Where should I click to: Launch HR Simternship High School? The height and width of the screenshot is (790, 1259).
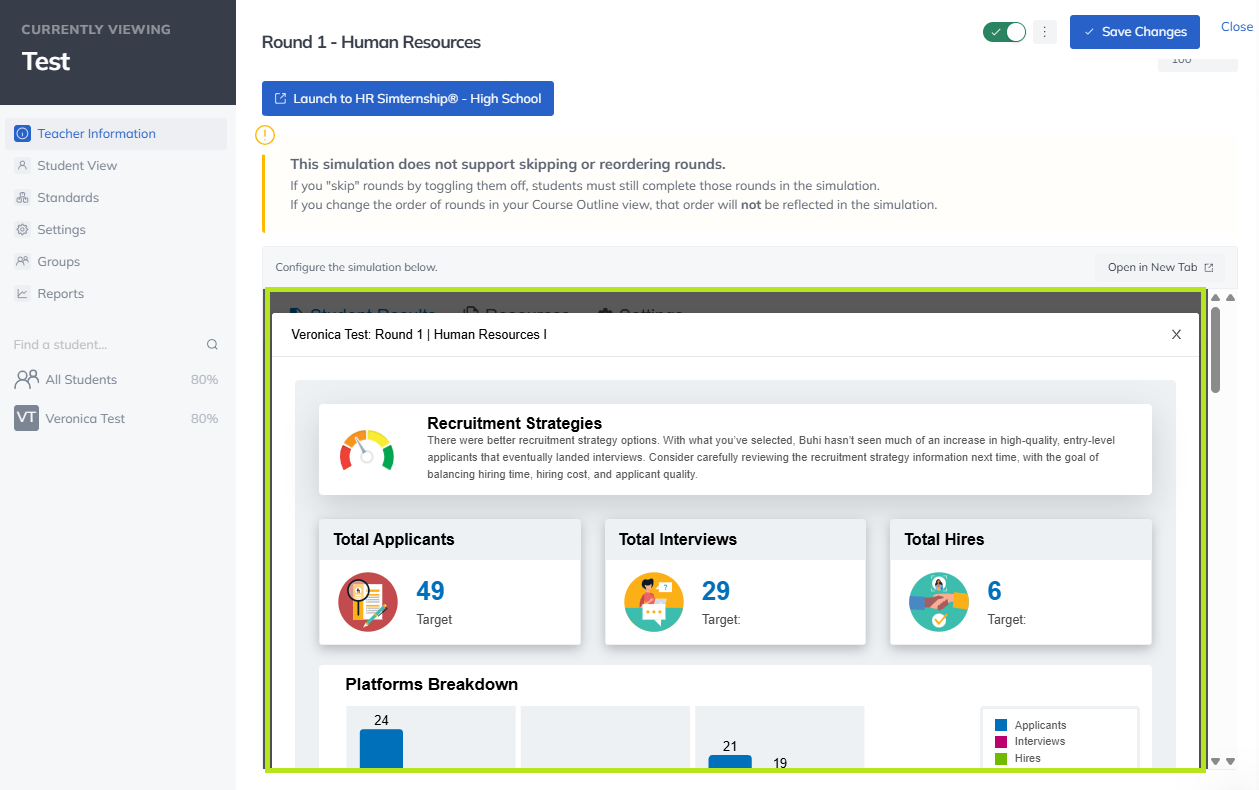click(x=407, y=99)
